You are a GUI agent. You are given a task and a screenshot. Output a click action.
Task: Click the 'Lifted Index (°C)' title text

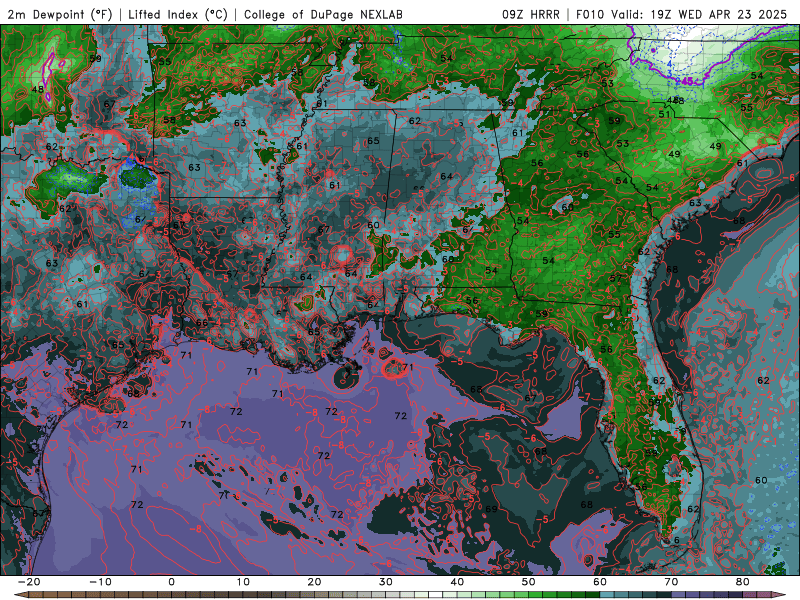[178, 15]
